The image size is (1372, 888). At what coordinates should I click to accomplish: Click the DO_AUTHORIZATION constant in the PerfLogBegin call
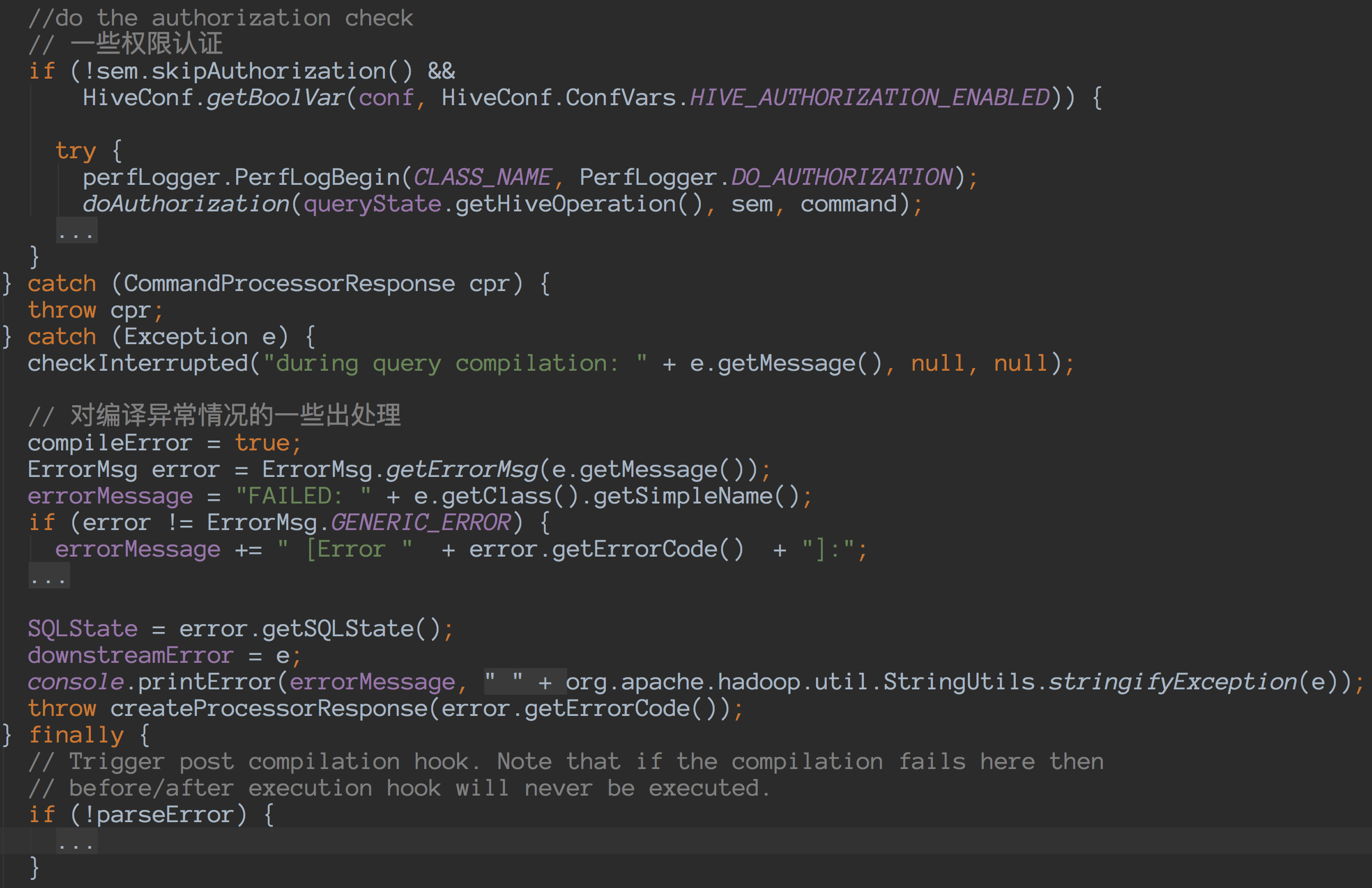[x=841, y=177]
